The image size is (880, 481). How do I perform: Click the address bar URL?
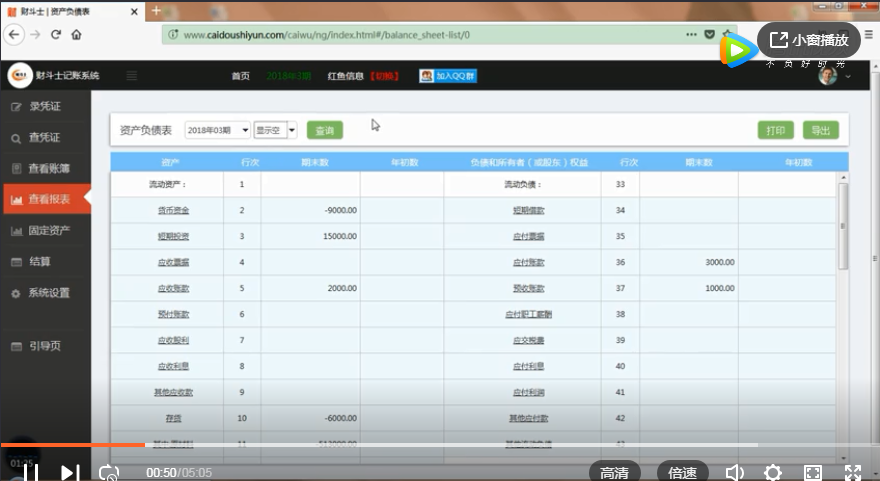click(x=327, y=35)
